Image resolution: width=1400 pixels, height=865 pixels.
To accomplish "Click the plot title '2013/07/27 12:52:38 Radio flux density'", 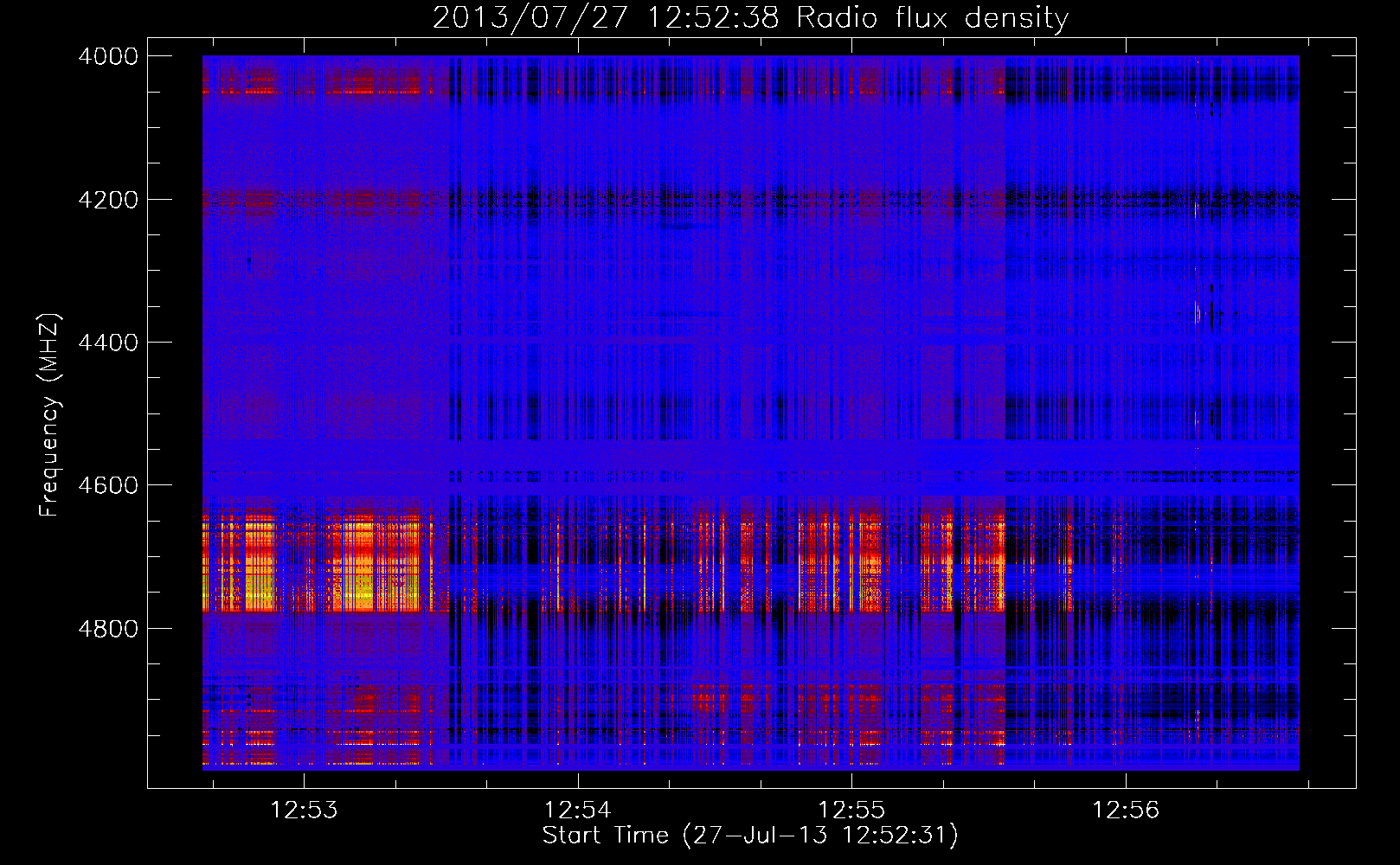I will click(x=750, y=18).
